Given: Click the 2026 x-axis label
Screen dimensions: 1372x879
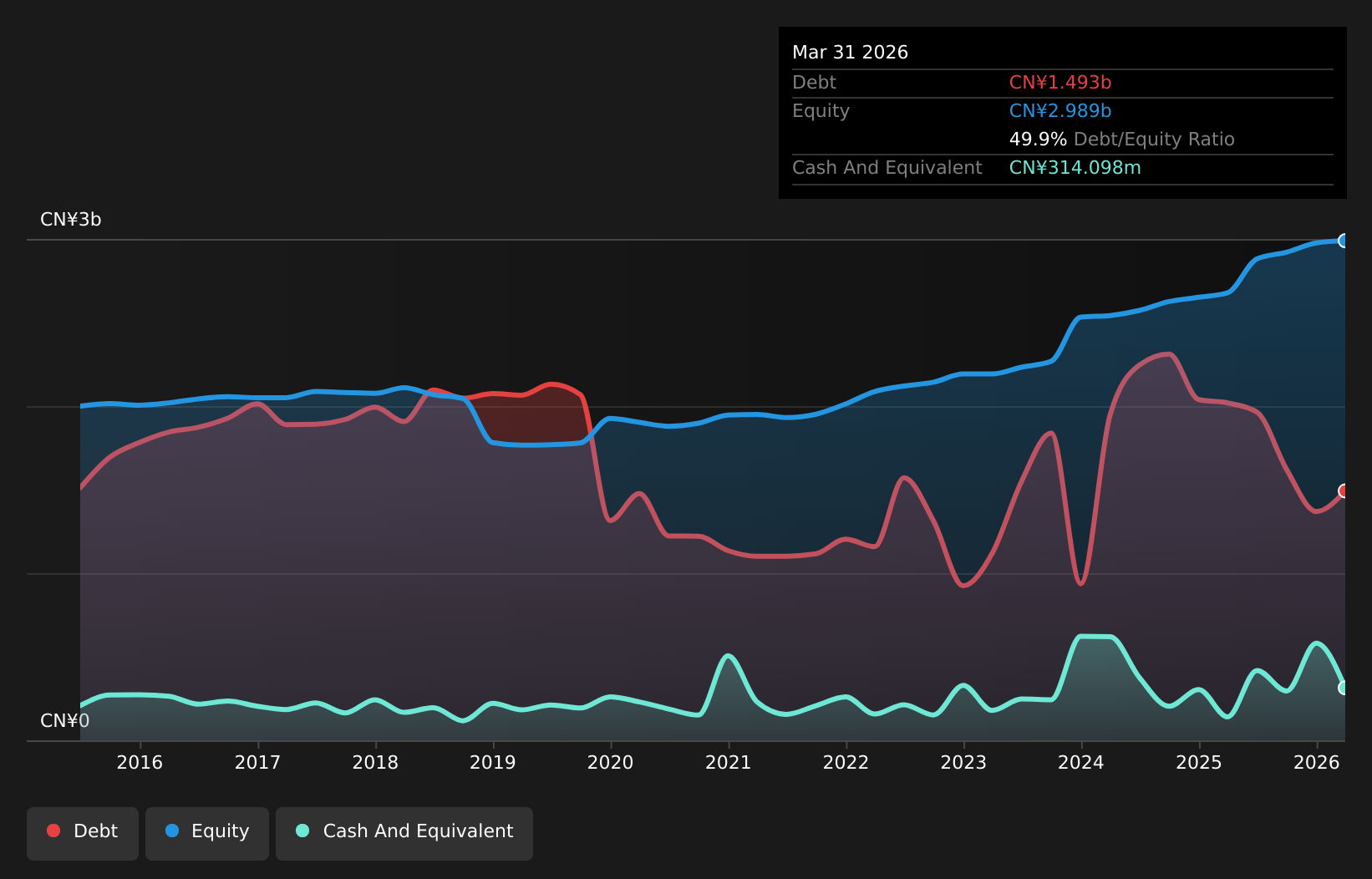Looking at the screenshot, I should [1317, 762].
